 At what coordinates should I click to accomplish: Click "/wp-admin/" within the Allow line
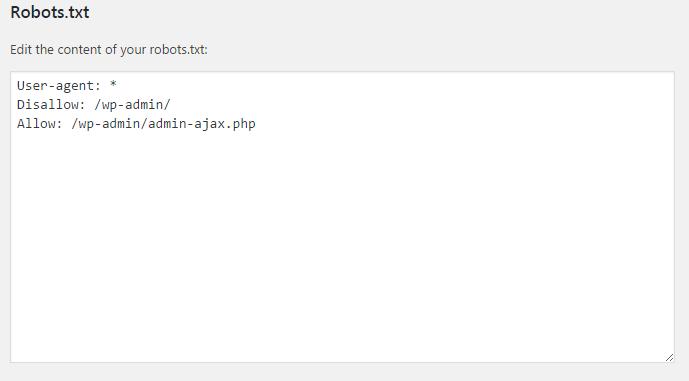[x=109, y=124]
